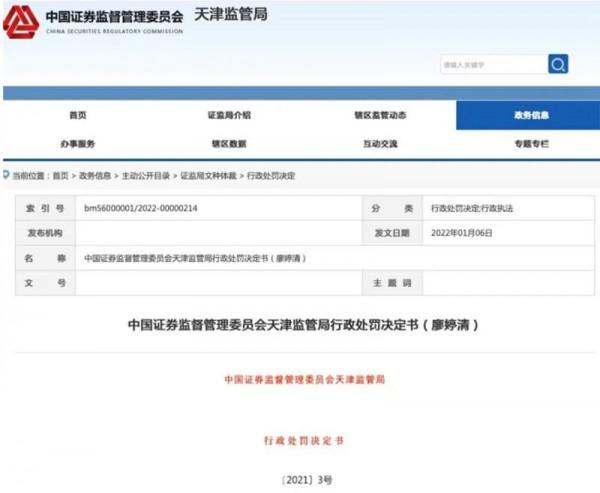600x493 pixels.
Task: Click the red 中国证券监督管理委员会天津监管局 text
Action: click(x=305, y=379)
